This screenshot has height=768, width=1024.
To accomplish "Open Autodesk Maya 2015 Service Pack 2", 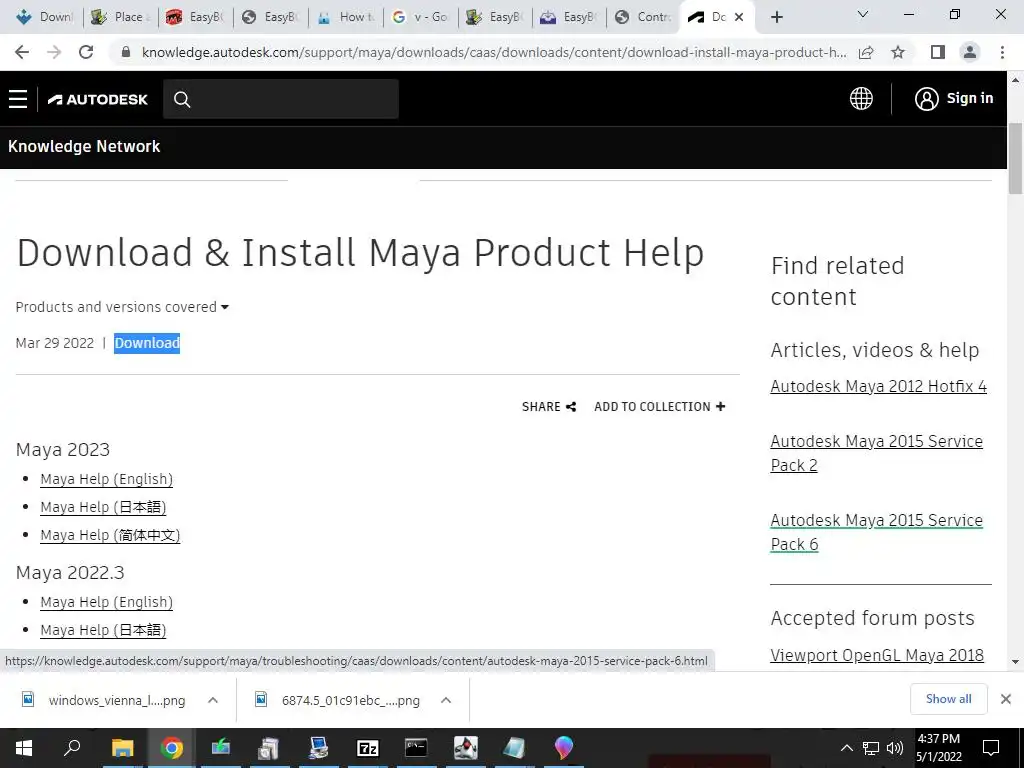I will (x=876, y=453).
